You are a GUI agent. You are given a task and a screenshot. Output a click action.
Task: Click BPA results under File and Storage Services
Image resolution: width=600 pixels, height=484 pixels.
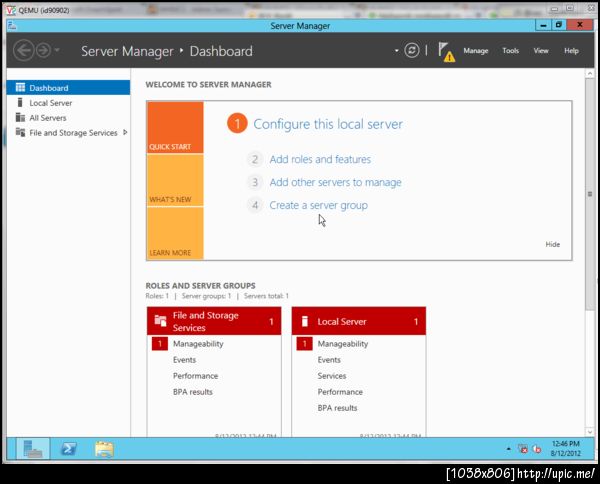[193, 392]
